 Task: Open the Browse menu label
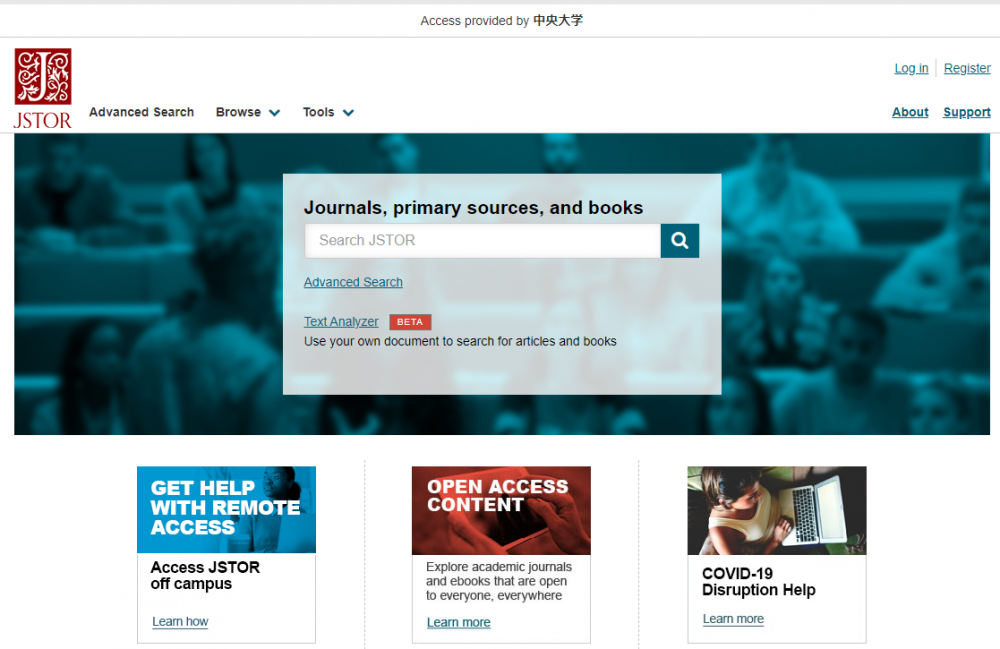[x=238, y=112]
